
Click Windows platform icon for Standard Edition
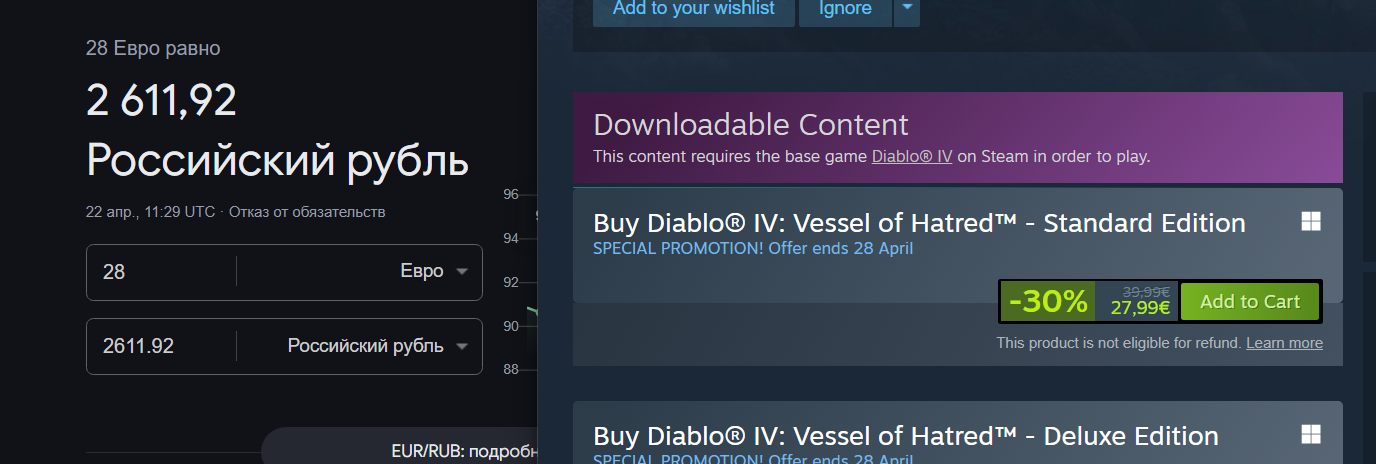pyautogui.click(x=1311, y=222)
